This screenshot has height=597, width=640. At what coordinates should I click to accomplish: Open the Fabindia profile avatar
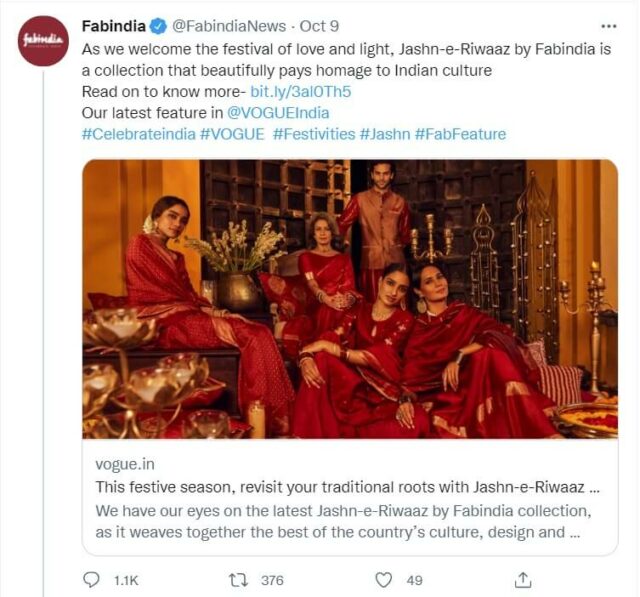click(x=44, y=42)
